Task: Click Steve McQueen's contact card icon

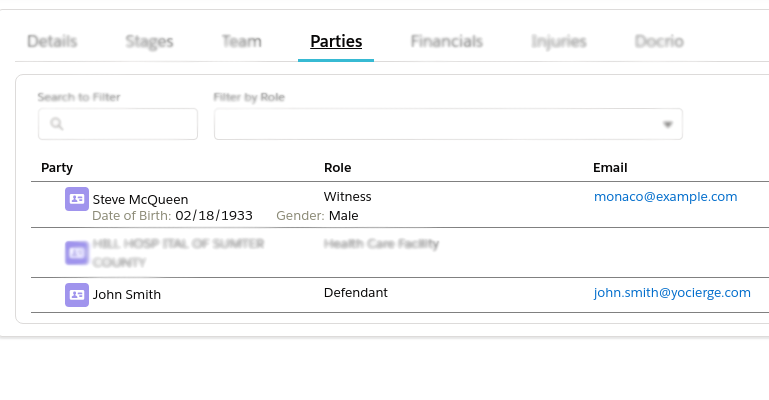Action: [x=77, y=199]
